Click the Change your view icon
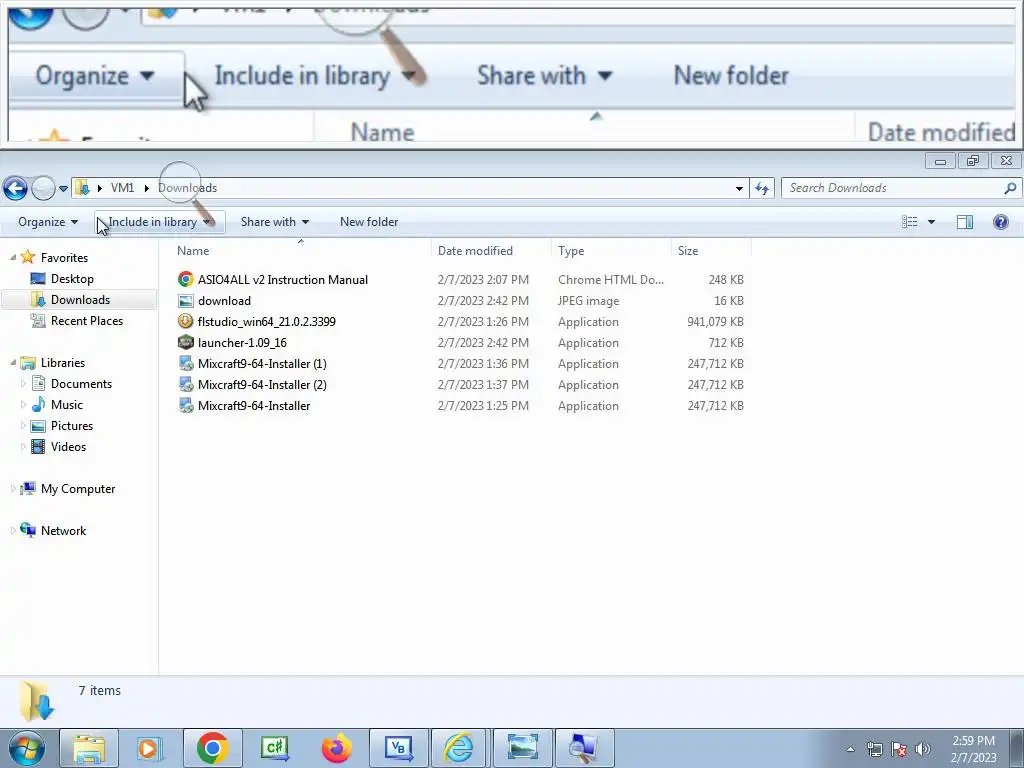 [x=909, y=222]
